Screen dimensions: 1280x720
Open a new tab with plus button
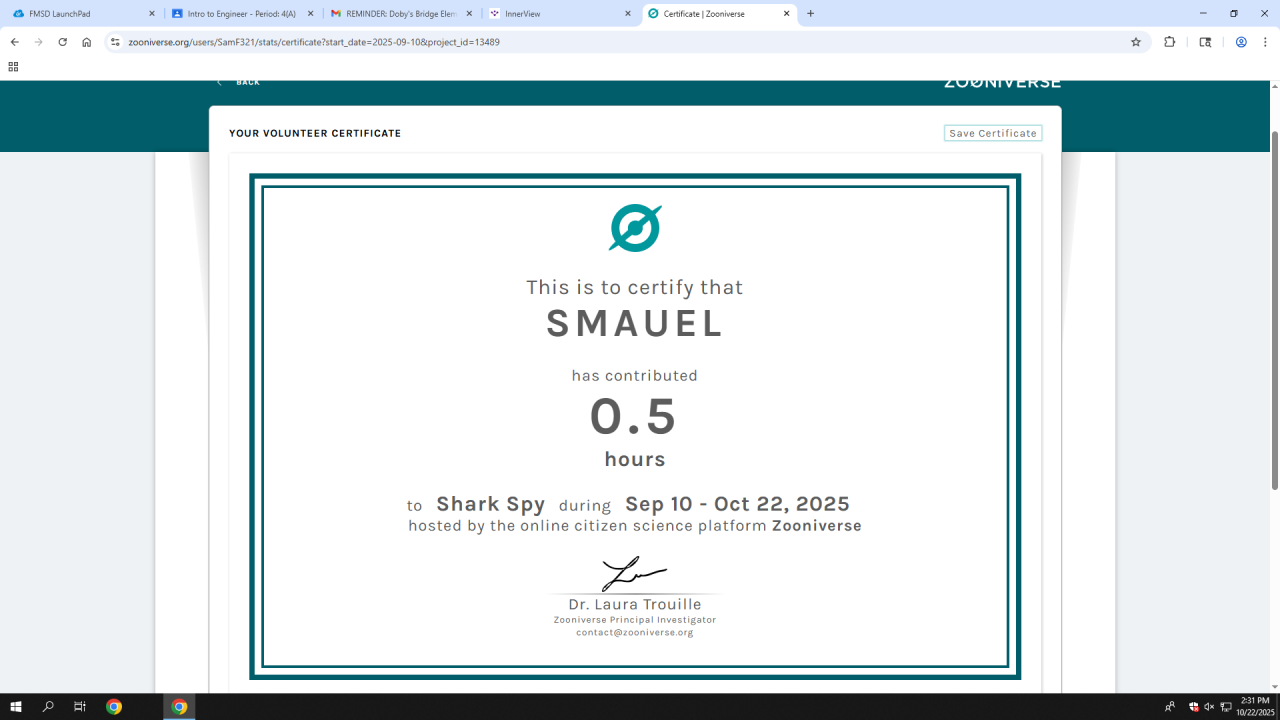[x=811, y=14]
